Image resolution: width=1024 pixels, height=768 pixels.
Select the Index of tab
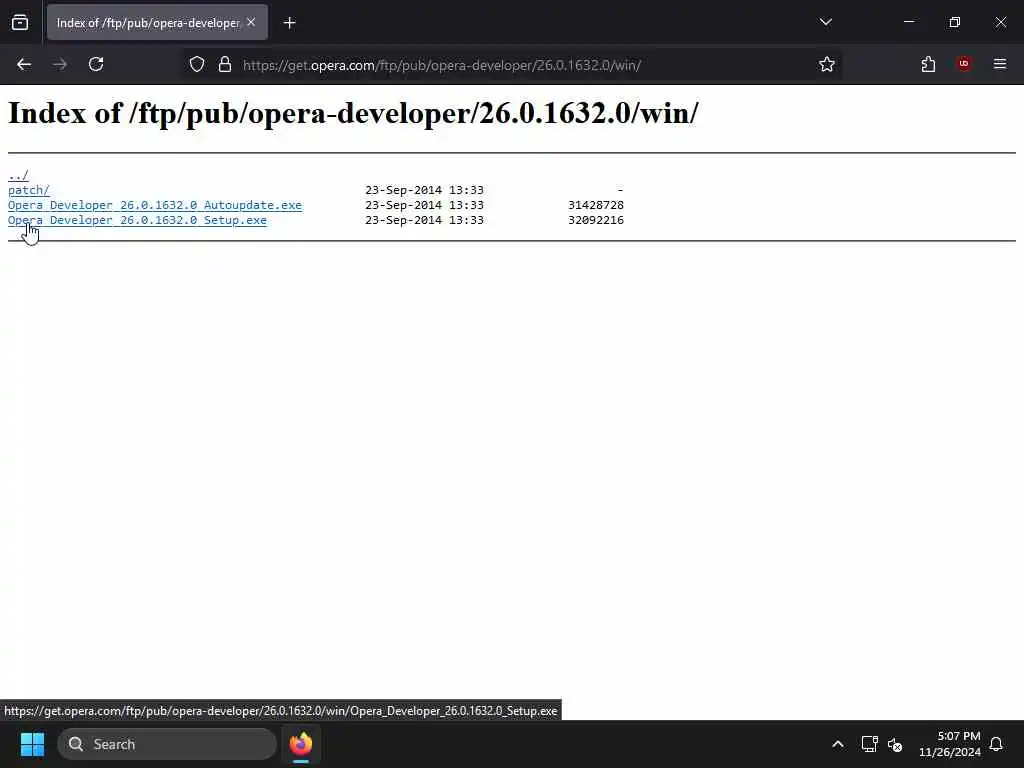click(157, 23)
